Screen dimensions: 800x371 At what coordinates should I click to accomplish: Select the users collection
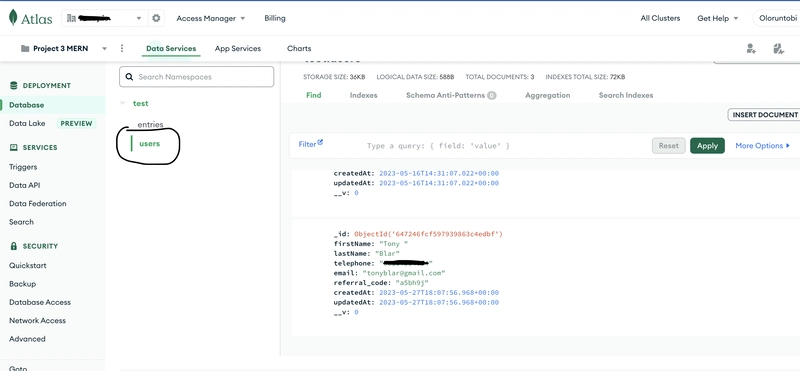pyautogui.click(x=149, y=143)
